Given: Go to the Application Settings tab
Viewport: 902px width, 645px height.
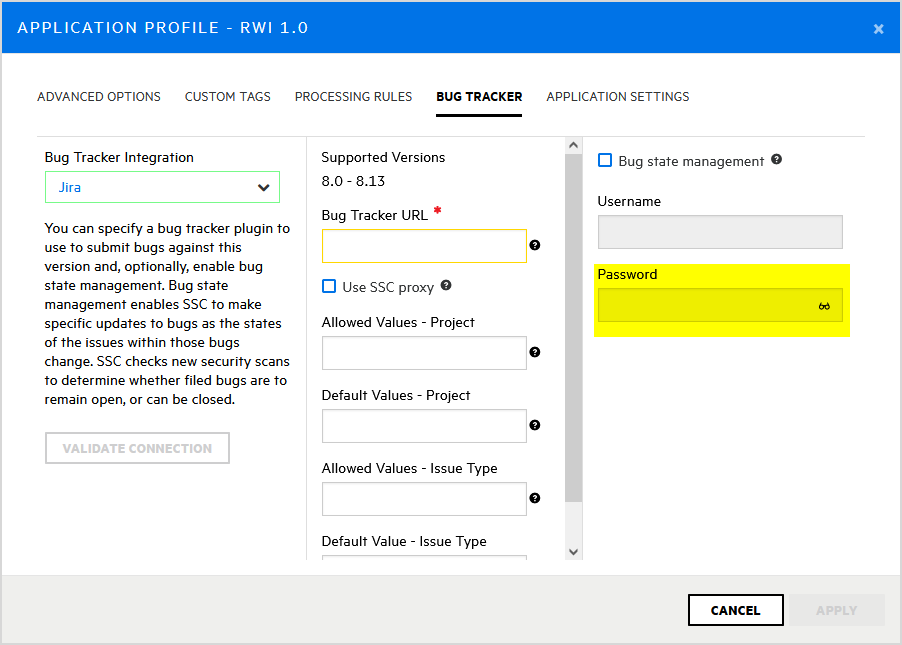Looking at the screenshot, I should [617, 96].
